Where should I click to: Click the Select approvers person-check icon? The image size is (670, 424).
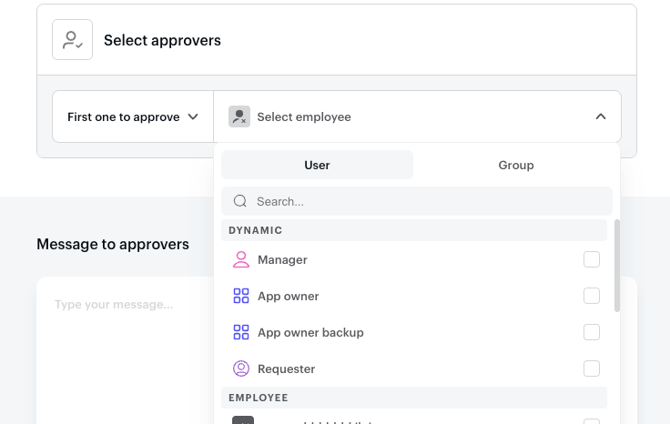(x=72, y=39)
